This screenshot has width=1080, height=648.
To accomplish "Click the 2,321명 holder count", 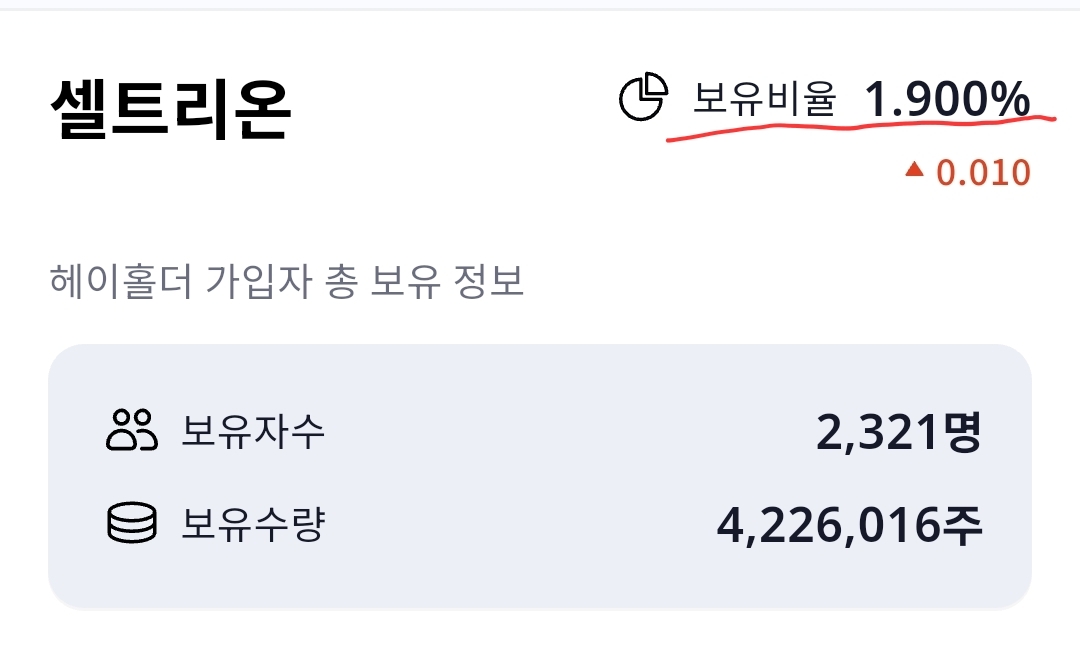I will click(x=898, y=432).
